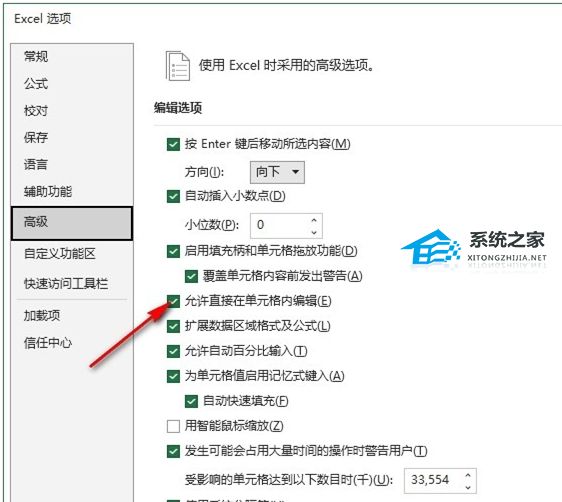The height and width of the screenshot is (502, 562).
Task: Toggle 允许自动百分比输入 checkbox
Action: click(173, 352)
